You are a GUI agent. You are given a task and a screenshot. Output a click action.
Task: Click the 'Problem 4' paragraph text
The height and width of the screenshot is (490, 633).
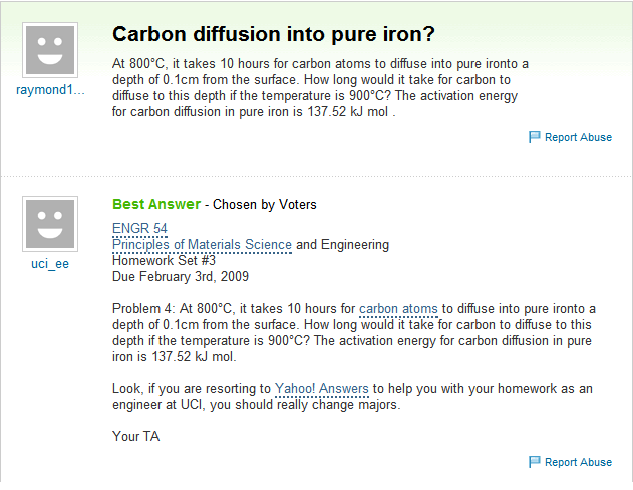(354, 333)
